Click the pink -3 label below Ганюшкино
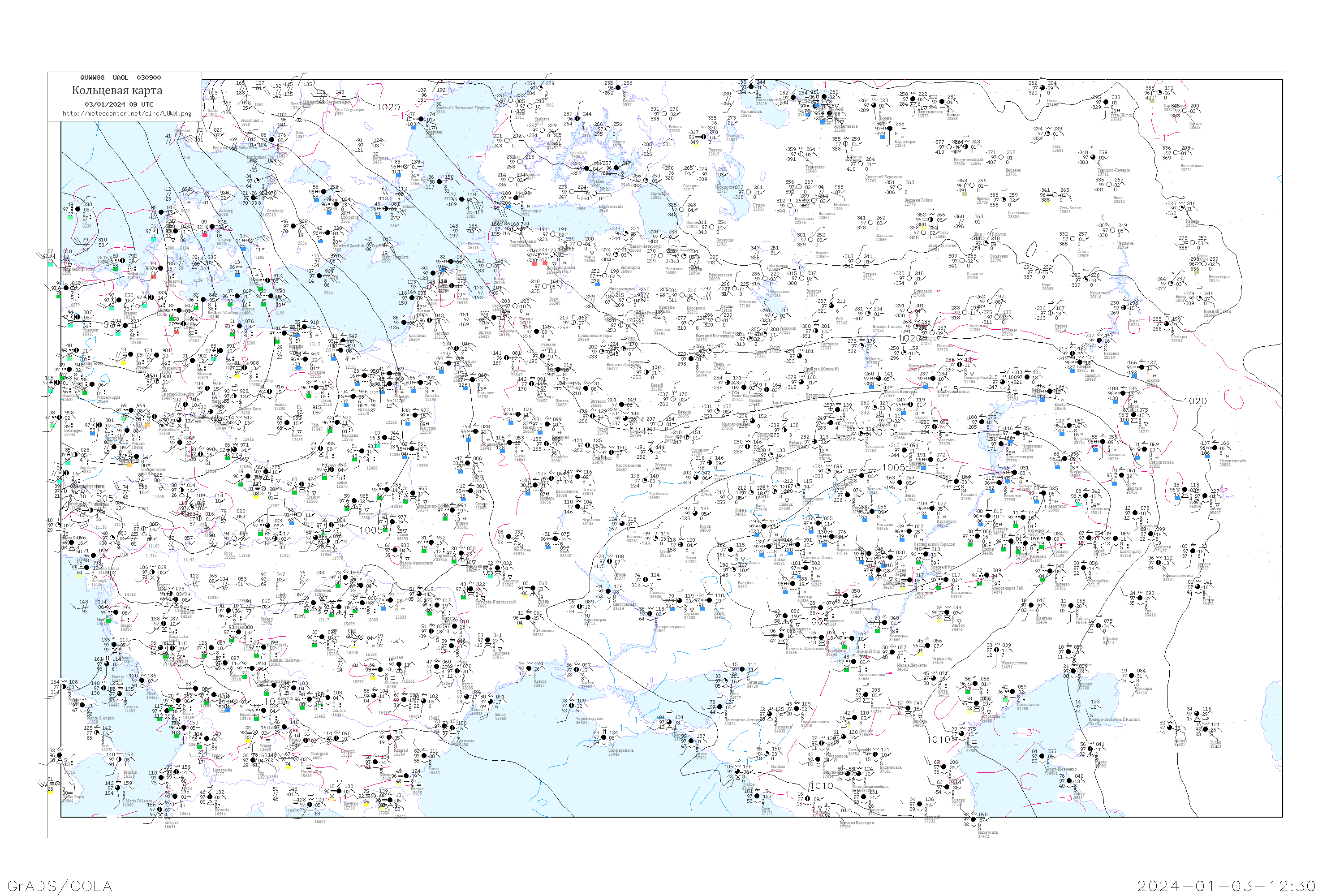 click(1026, 732)
